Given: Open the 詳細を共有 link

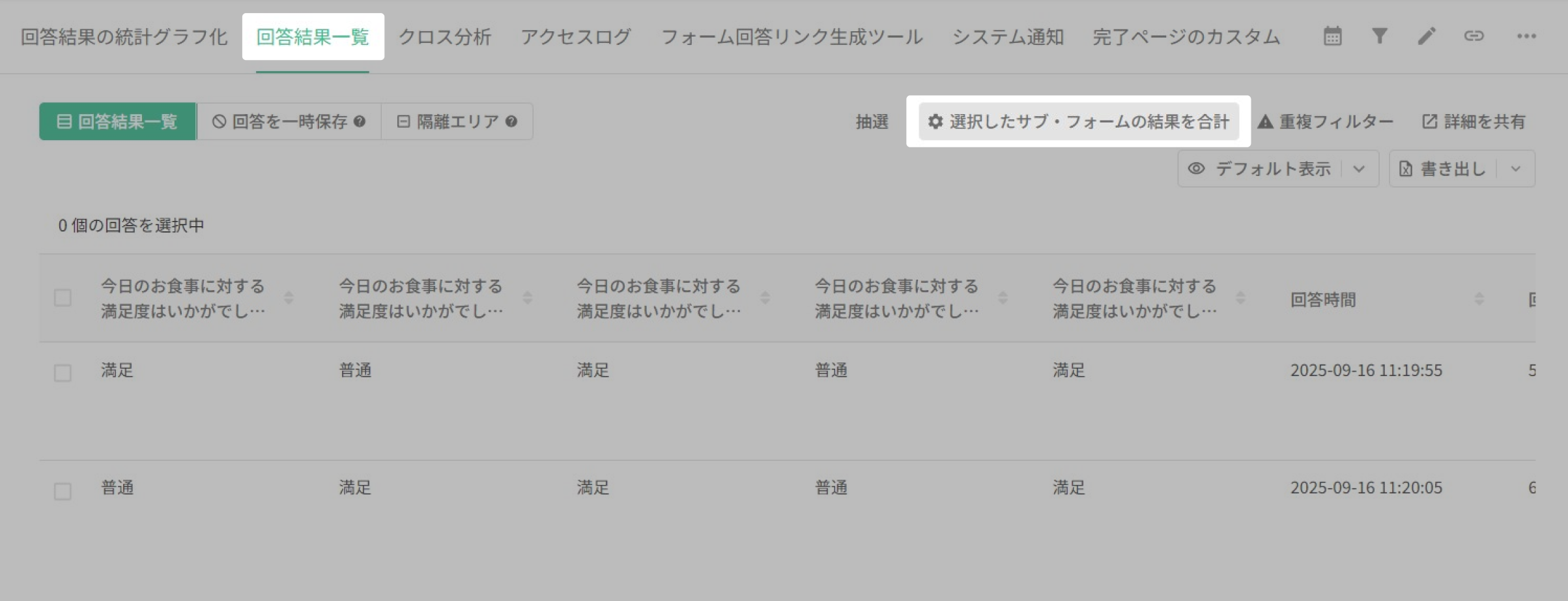Looking at the screenshot, I should click(1474, 121).
